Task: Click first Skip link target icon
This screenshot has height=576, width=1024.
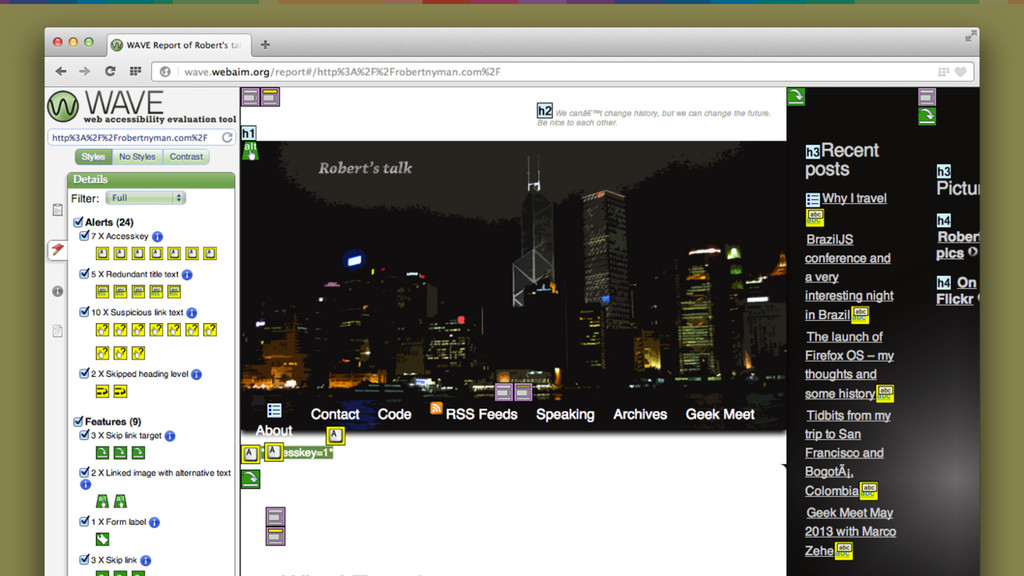Action: click(103, 453)
